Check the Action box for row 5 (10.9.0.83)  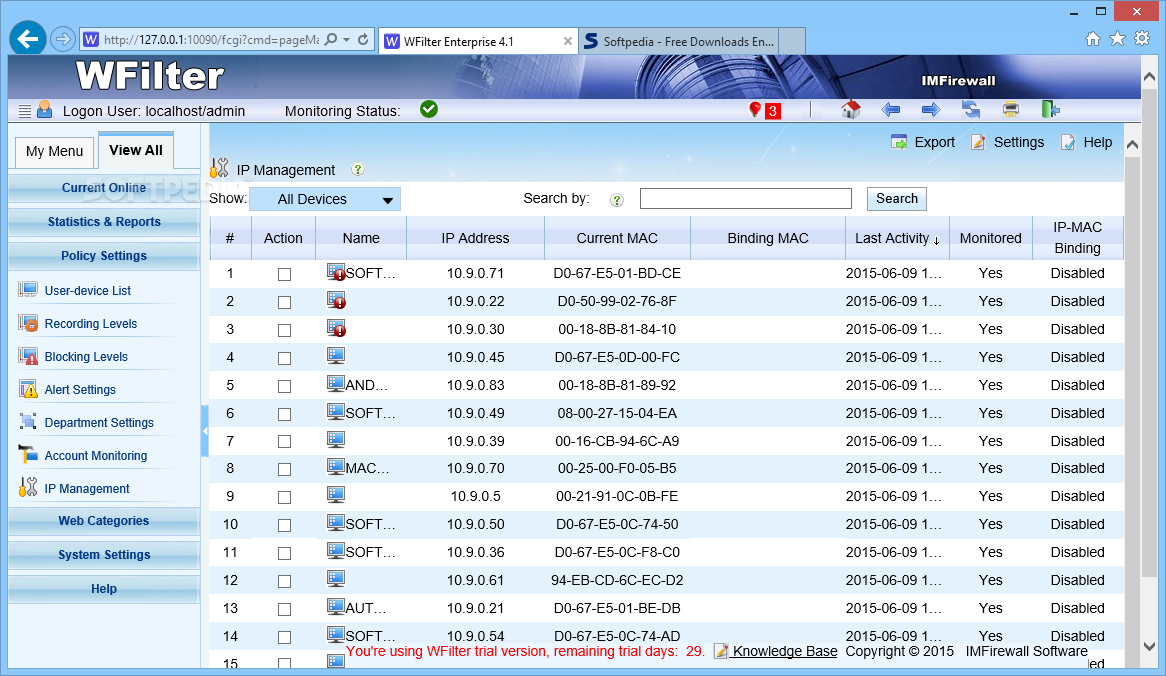[284, 386]
